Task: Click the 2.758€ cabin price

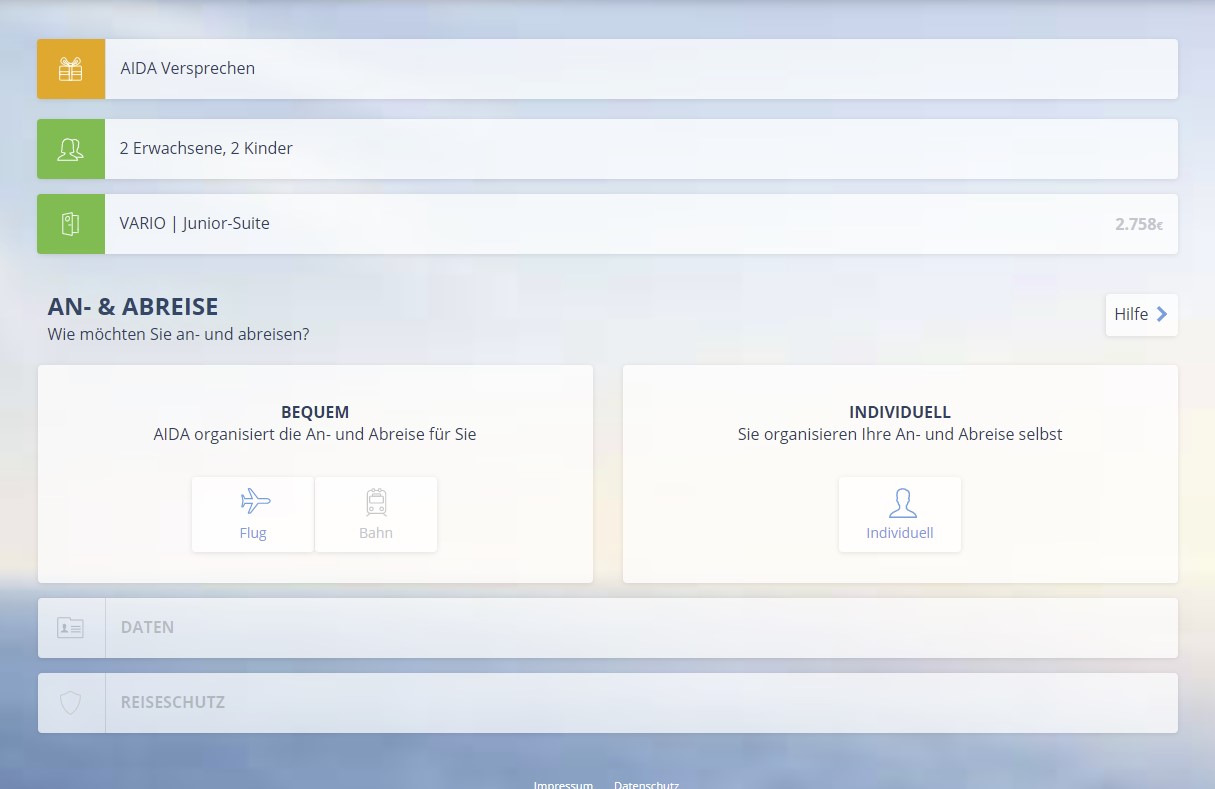Action: 1139,225
